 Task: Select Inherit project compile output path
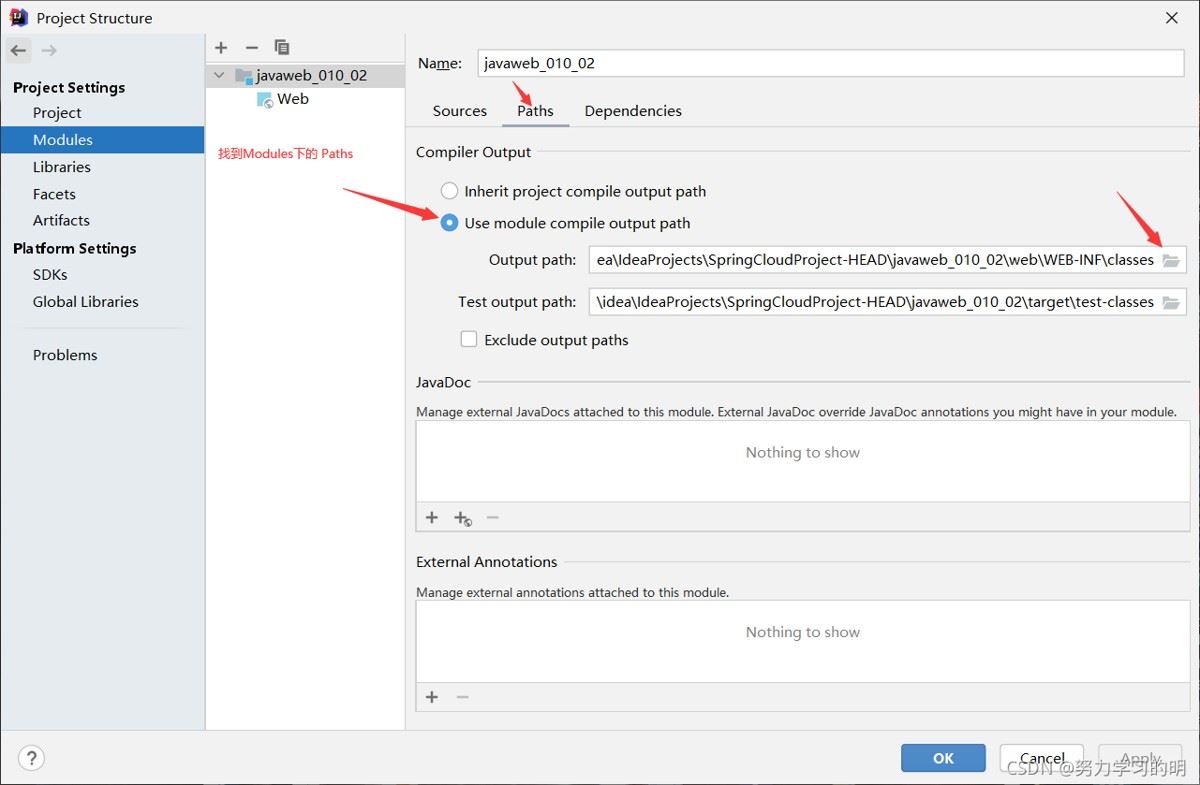574,191
